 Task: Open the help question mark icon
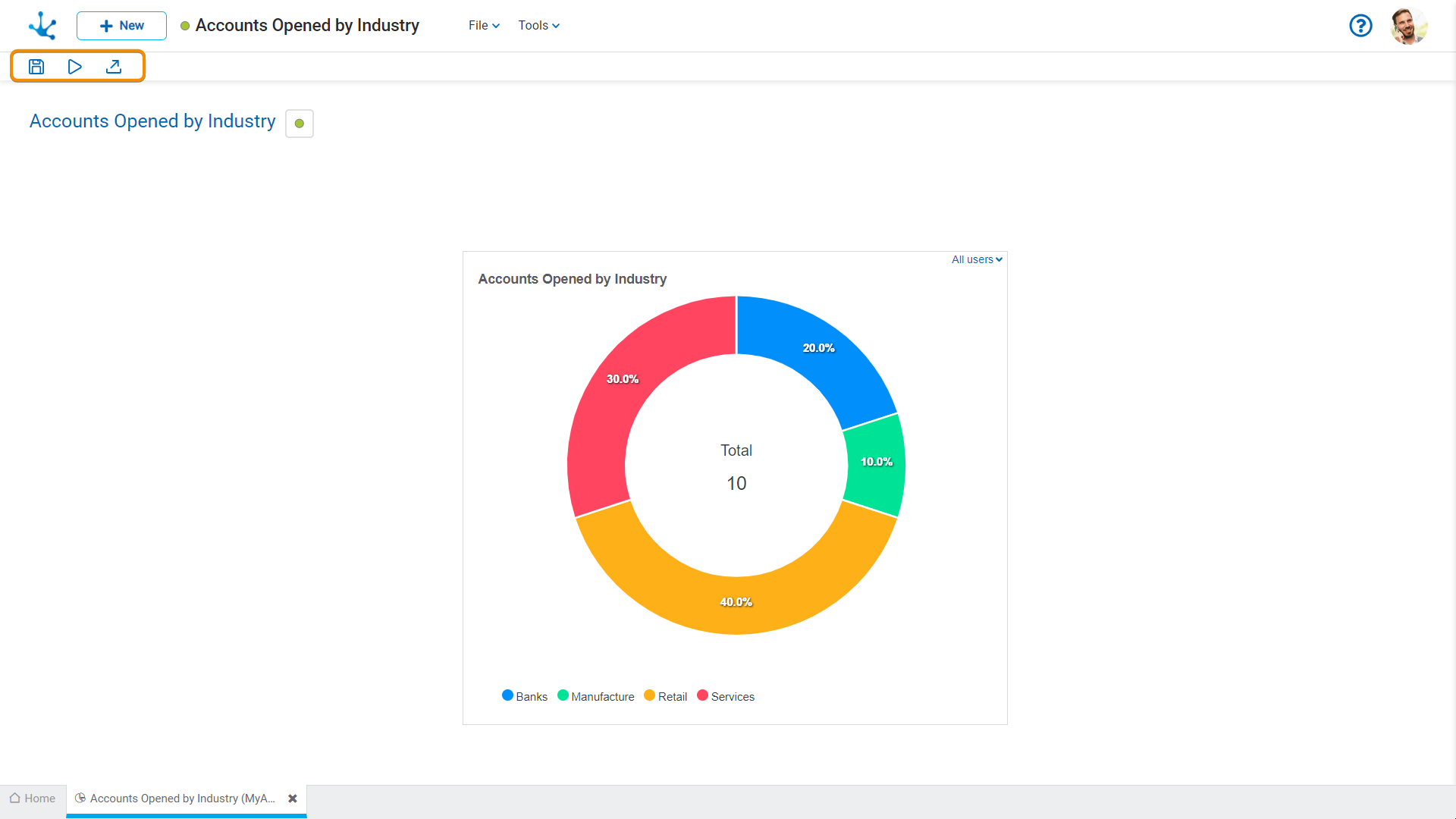[x=1360, y=26]
